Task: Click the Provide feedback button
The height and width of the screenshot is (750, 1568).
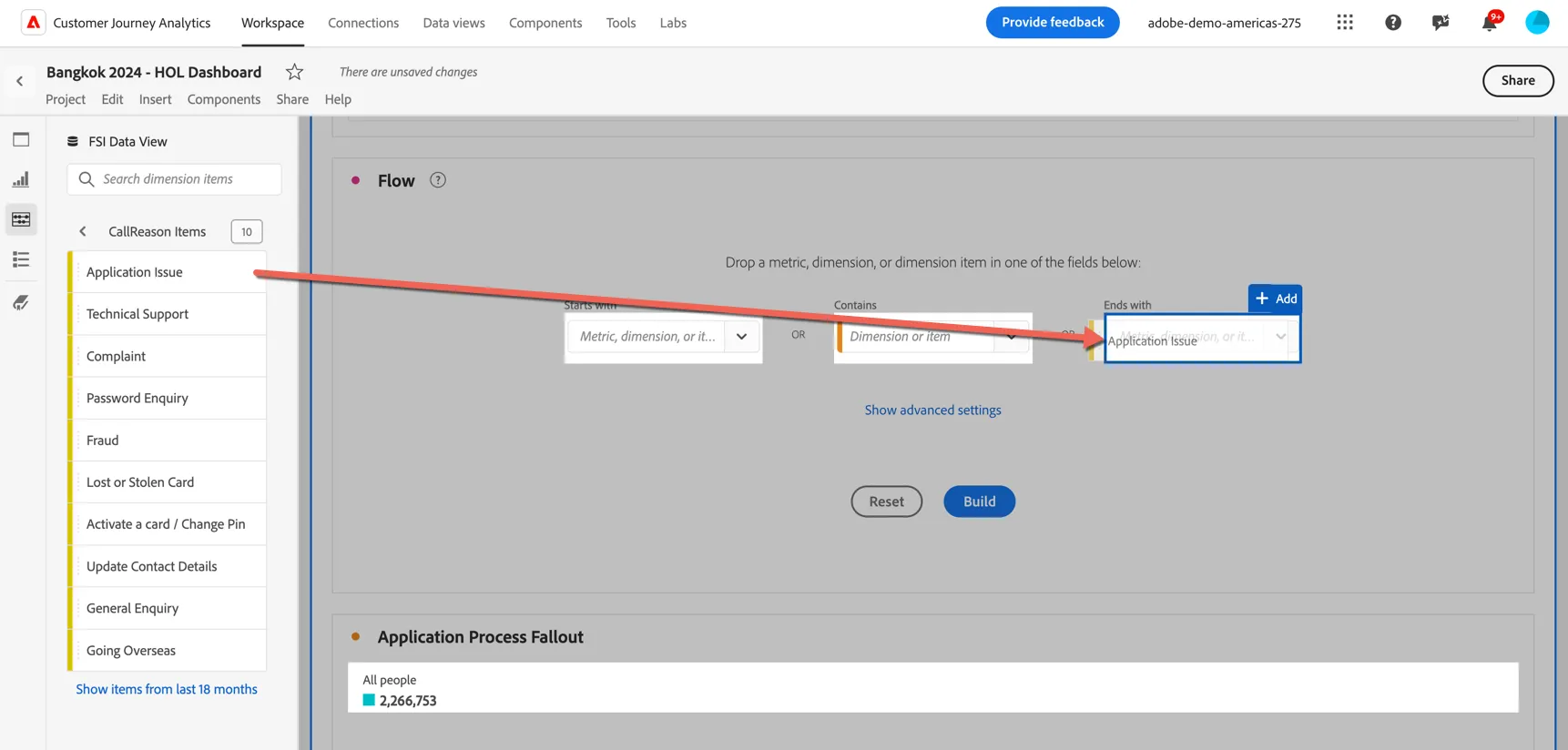Action: tap(1053, 22)
